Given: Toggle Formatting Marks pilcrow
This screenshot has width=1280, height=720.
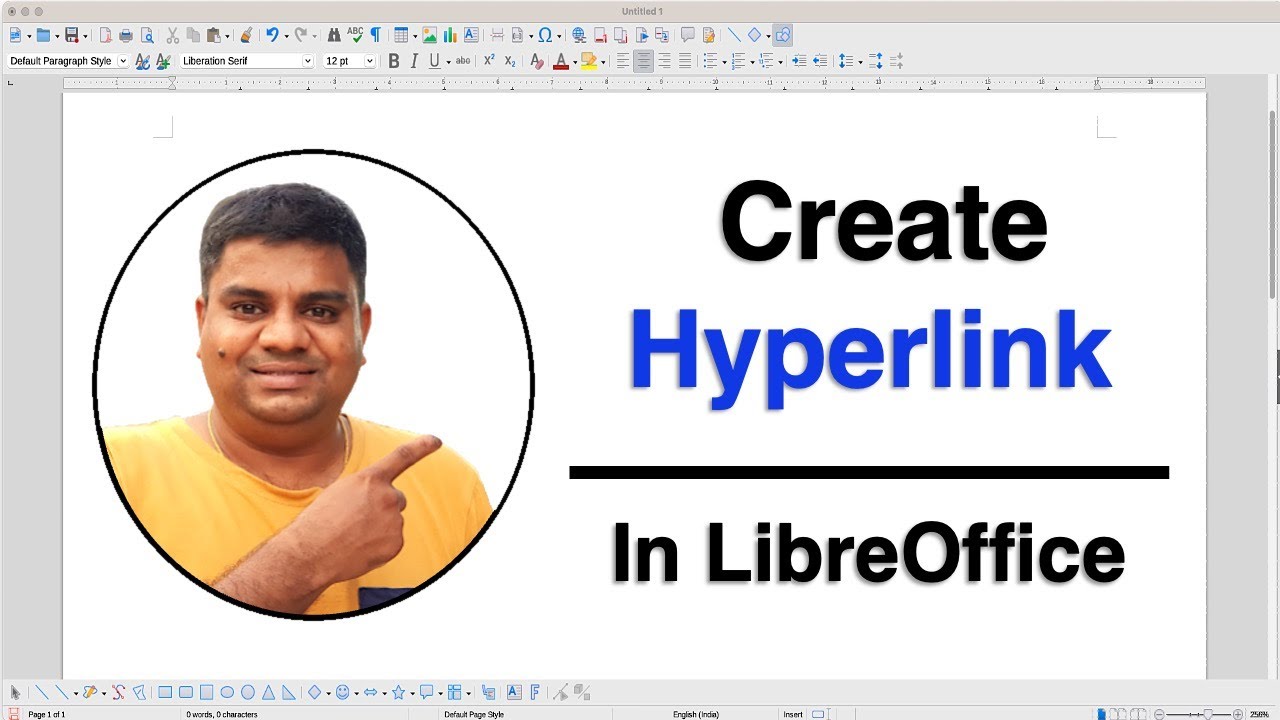Looking at the screenshot, I should [375, 35].
